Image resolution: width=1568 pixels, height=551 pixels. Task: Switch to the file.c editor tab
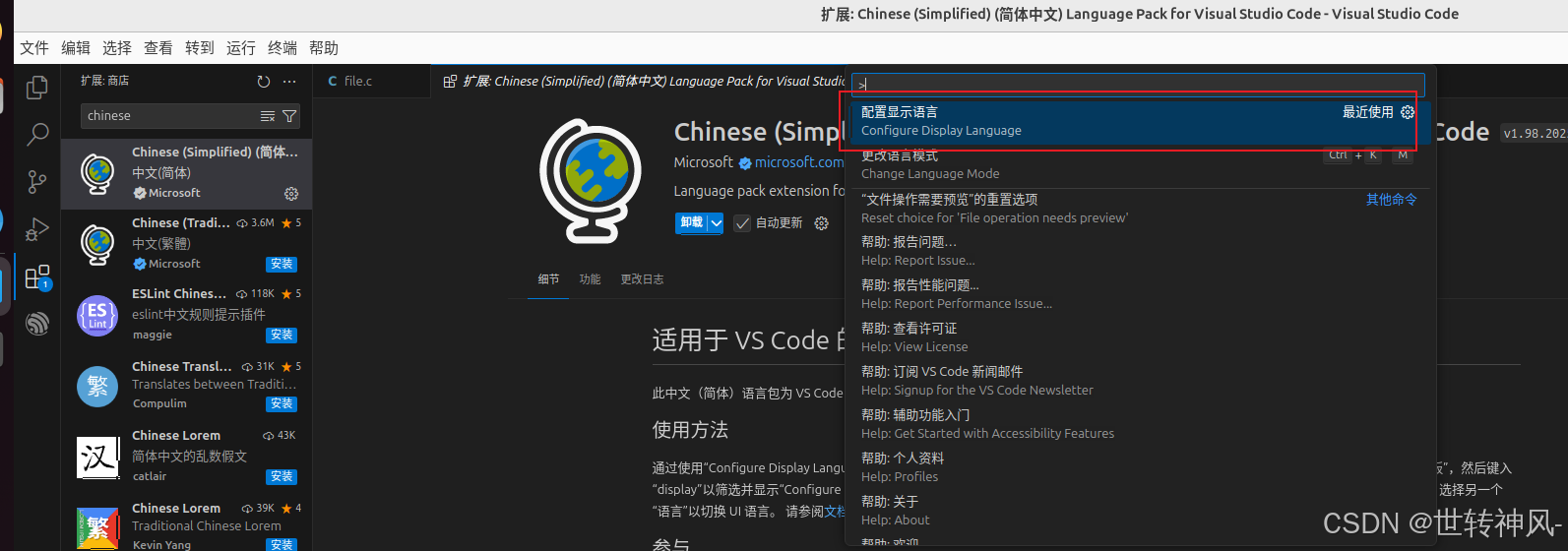372,82
